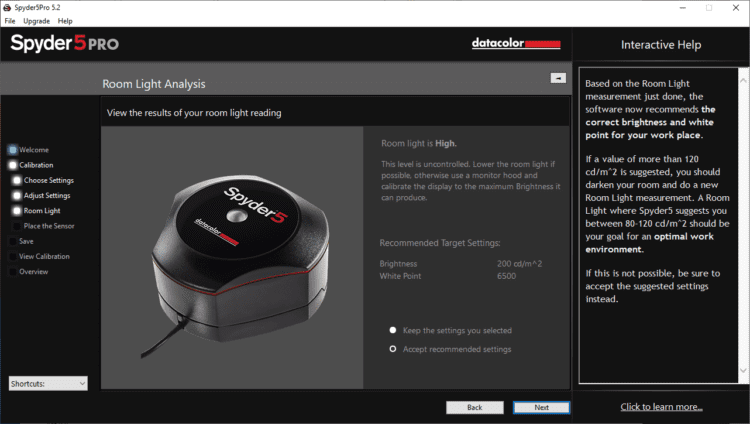This screenshot has height=424, width=750.
Task: Click the View Calibration step indicator
Action: (13, 257)
